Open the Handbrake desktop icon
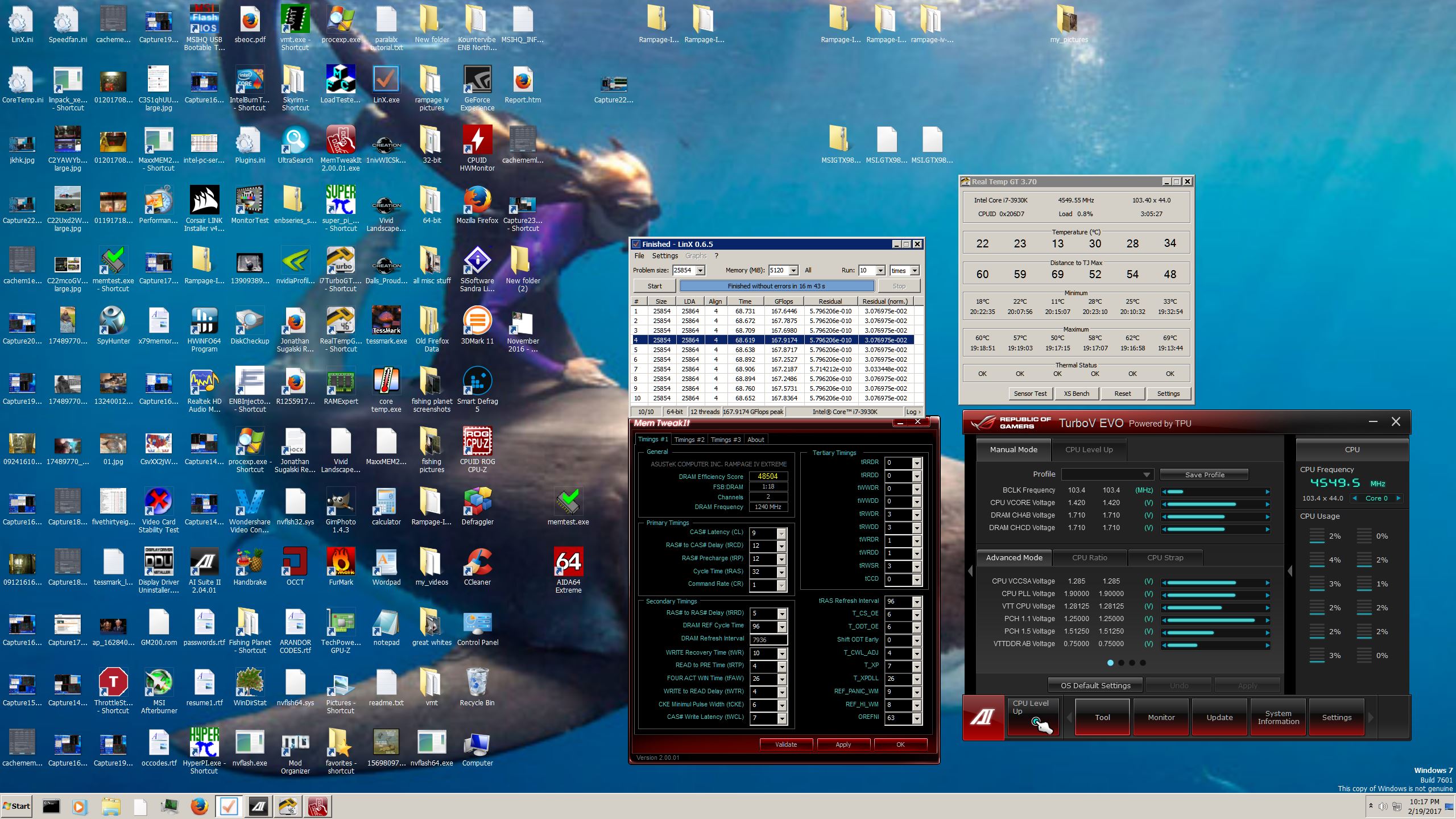The image size is (1456, 819). 250,565
